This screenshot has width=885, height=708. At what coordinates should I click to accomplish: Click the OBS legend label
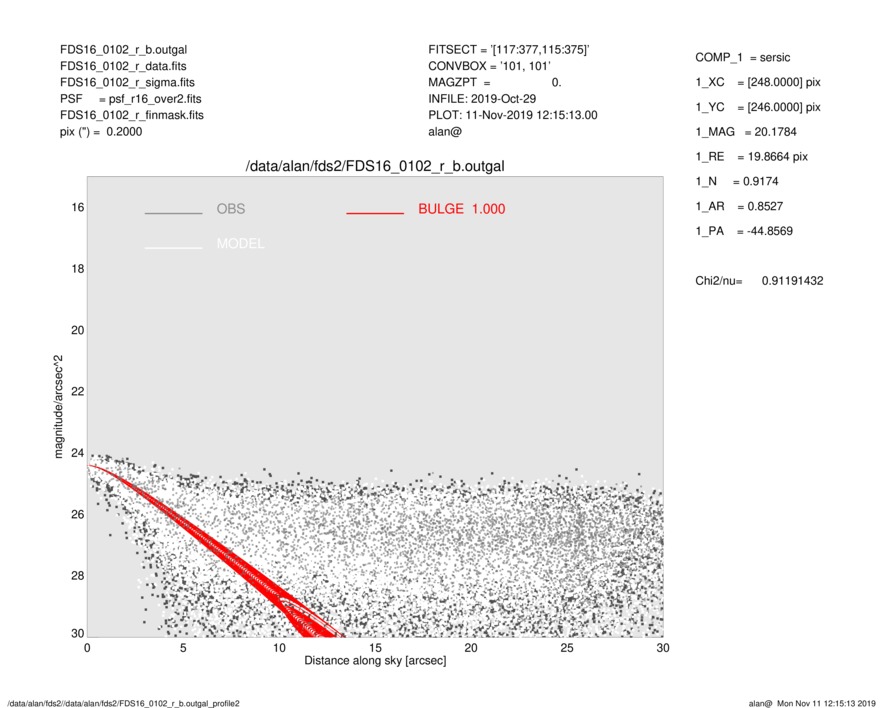point(230,209)
